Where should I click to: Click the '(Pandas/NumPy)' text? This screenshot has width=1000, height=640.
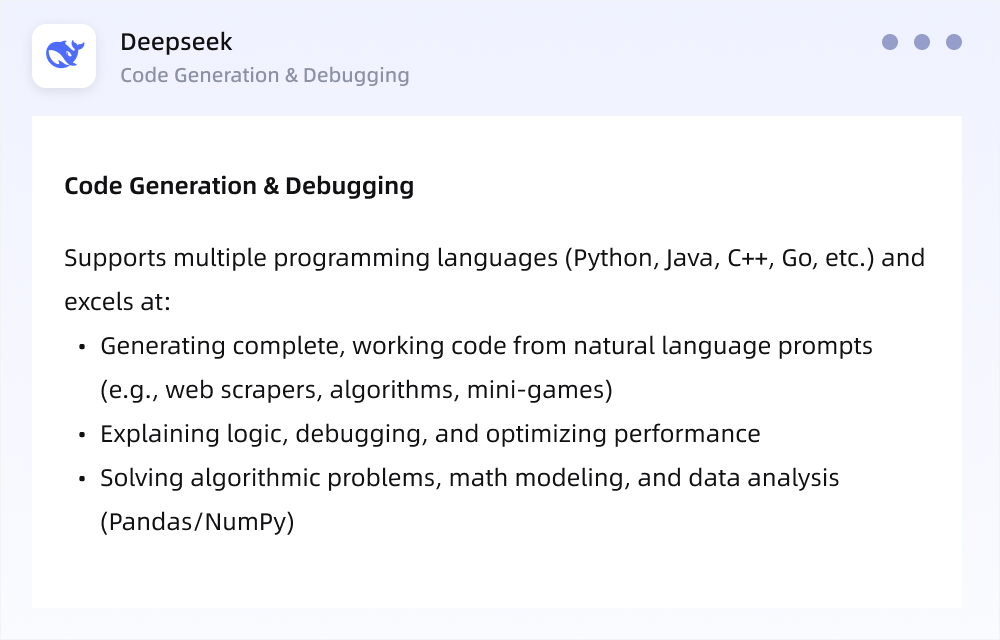pyautogui.click(x=197, y=522)
